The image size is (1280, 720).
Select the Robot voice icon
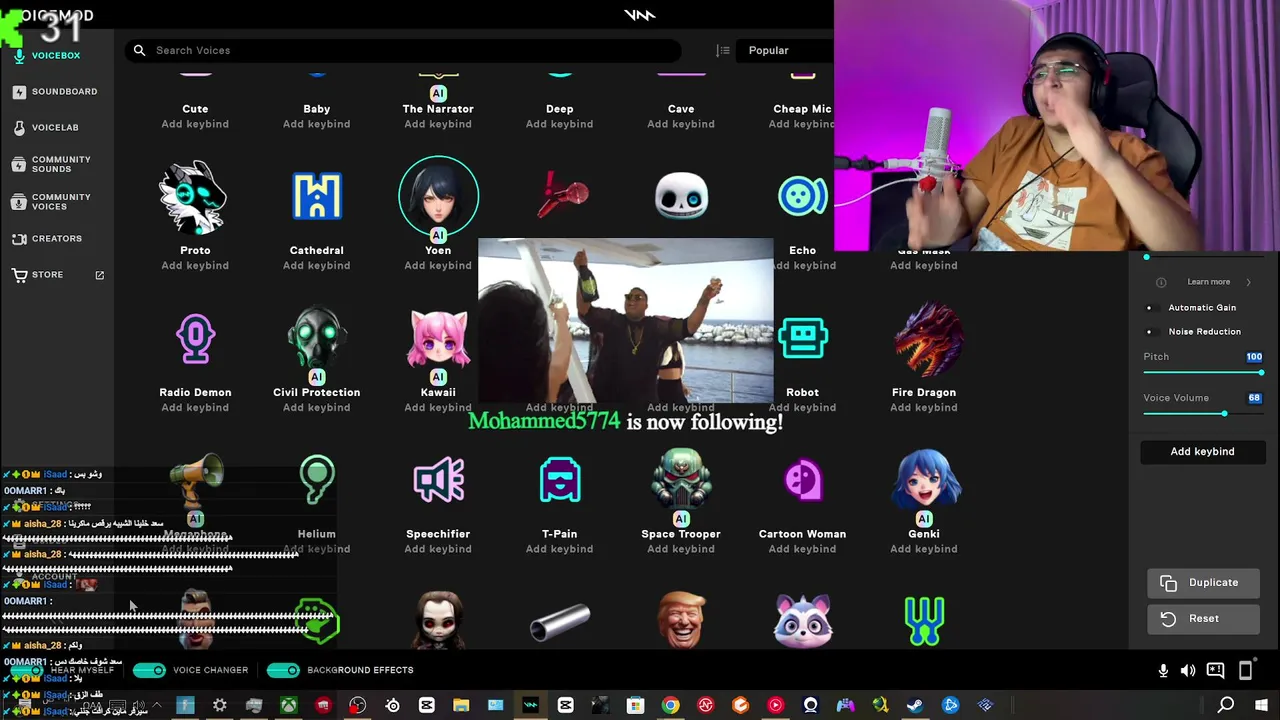802,338
